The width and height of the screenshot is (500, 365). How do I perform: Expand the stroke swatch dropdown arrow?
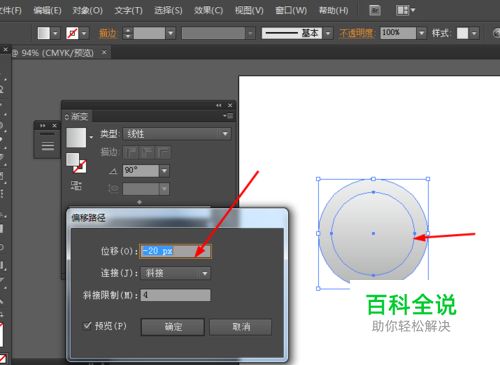[84, 33]
